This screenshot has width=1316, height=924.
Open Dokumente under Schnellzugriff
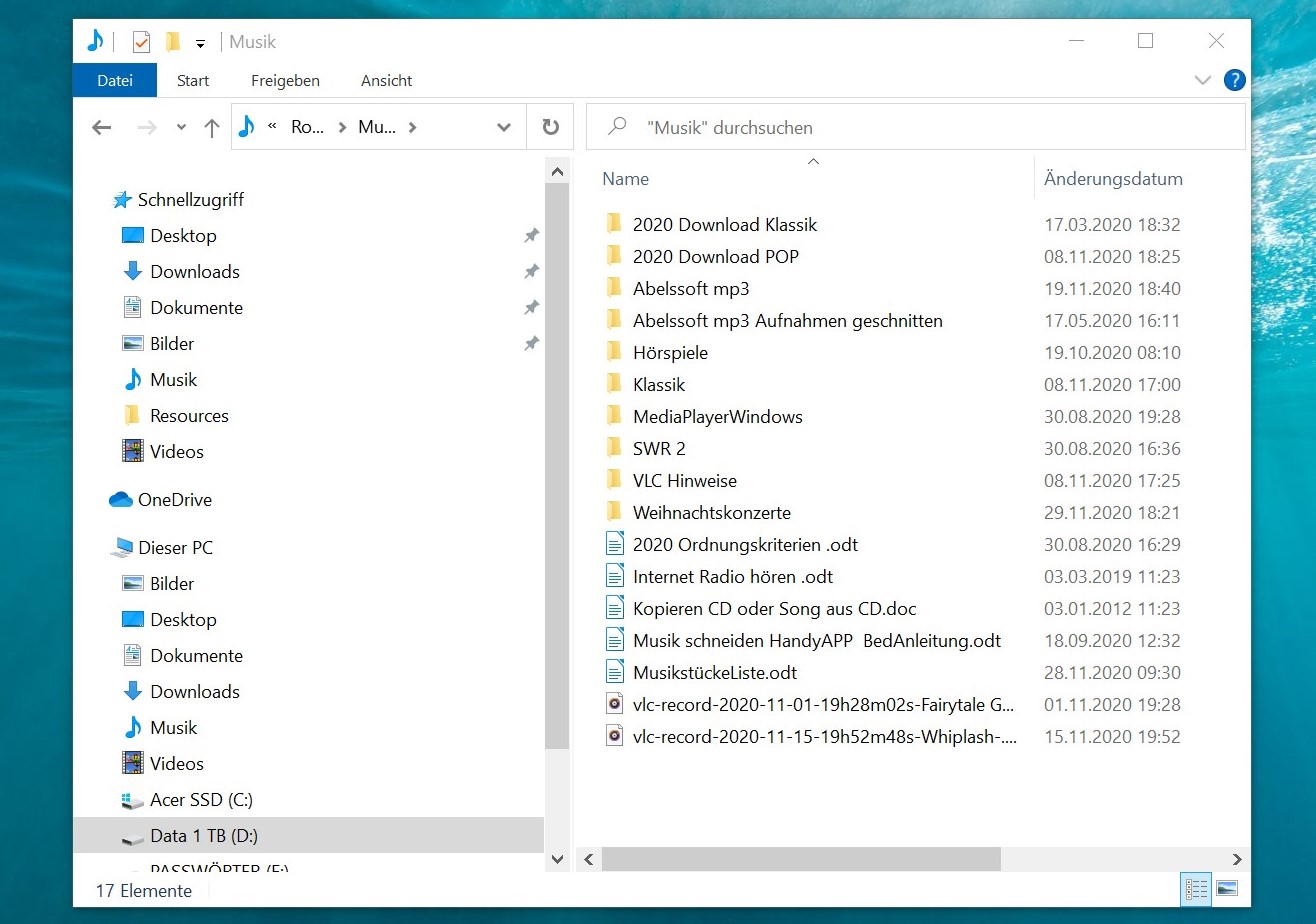click(x=196, y=307)
